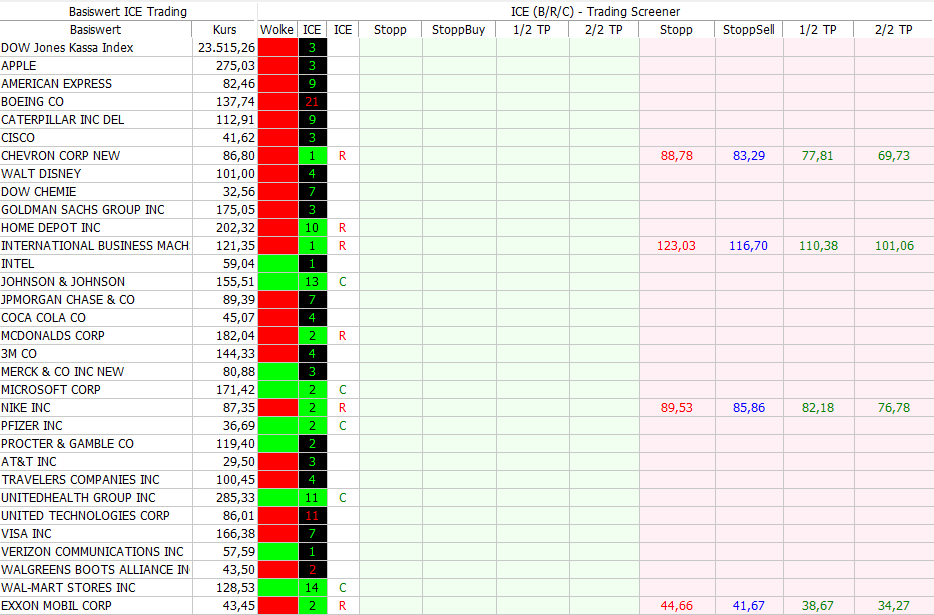This screenshot has width=934, height=615.
Task: Click Chevron's 2/2 TP value 69,73
Action: [893, 156]
